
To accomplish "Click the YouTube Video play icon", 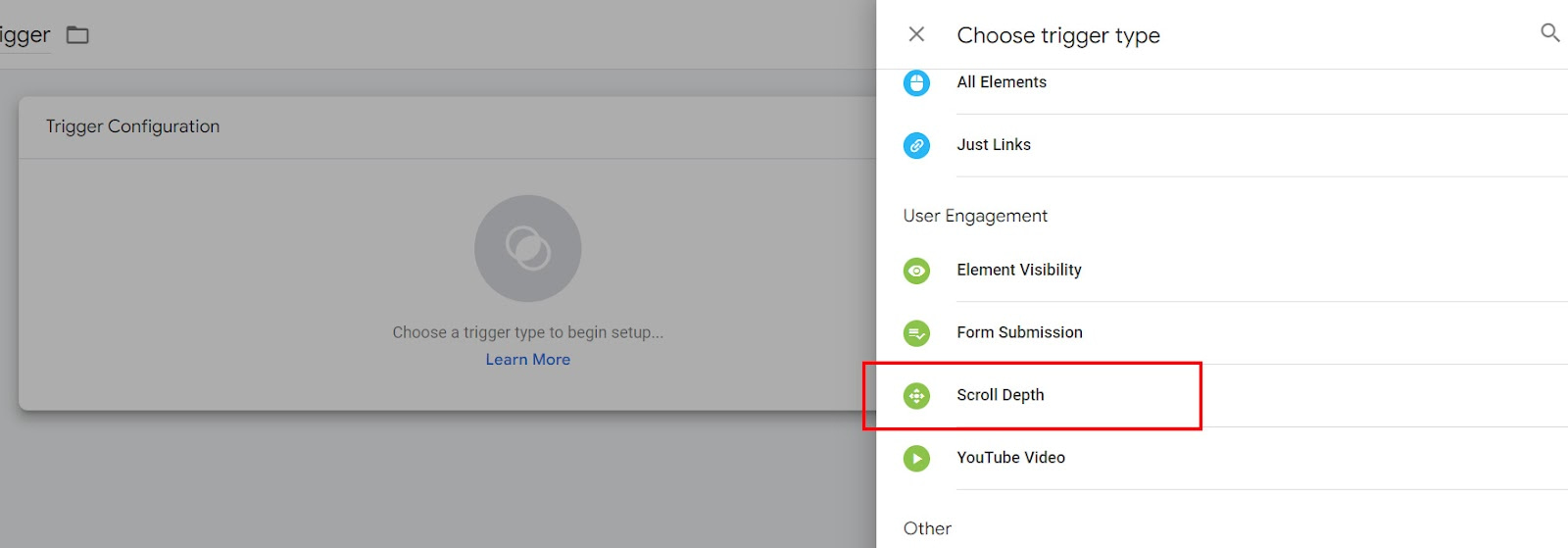I will [x=916, y=458].
